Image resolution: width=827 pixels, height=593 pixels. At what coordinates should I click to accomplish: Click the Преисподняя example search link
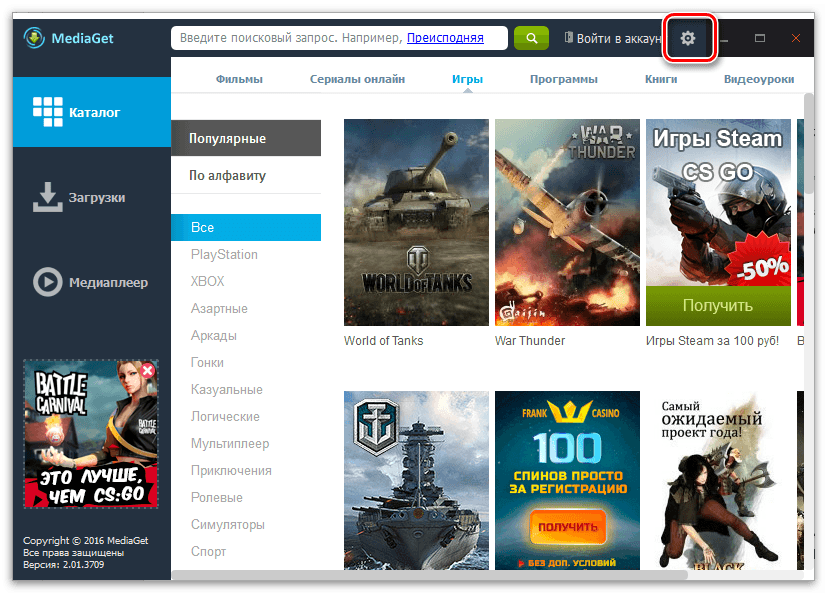click(x=445, y=38)
